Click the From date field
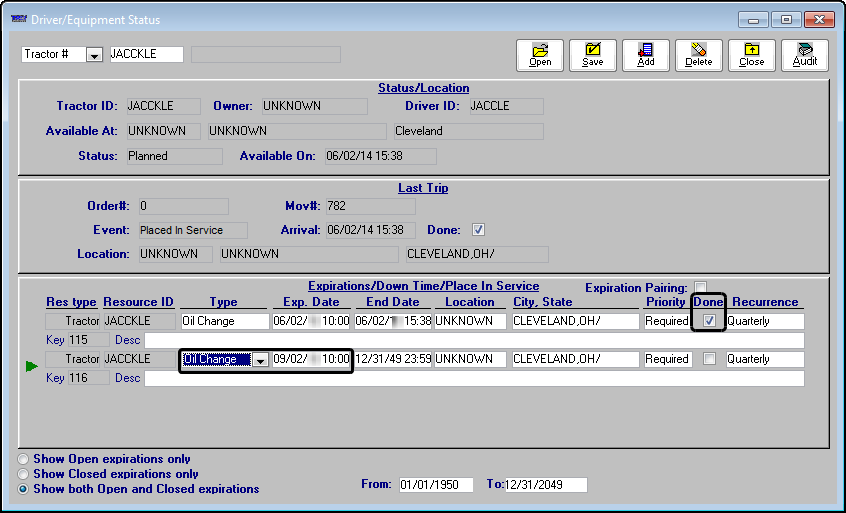The image size is (846, 513). tap(429, 485)
